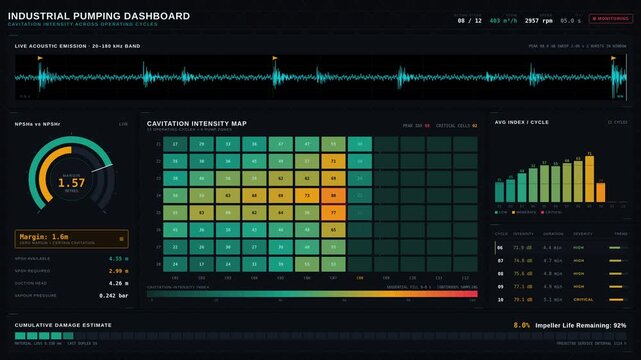Click the SEVERITY column header in the table

583,234
